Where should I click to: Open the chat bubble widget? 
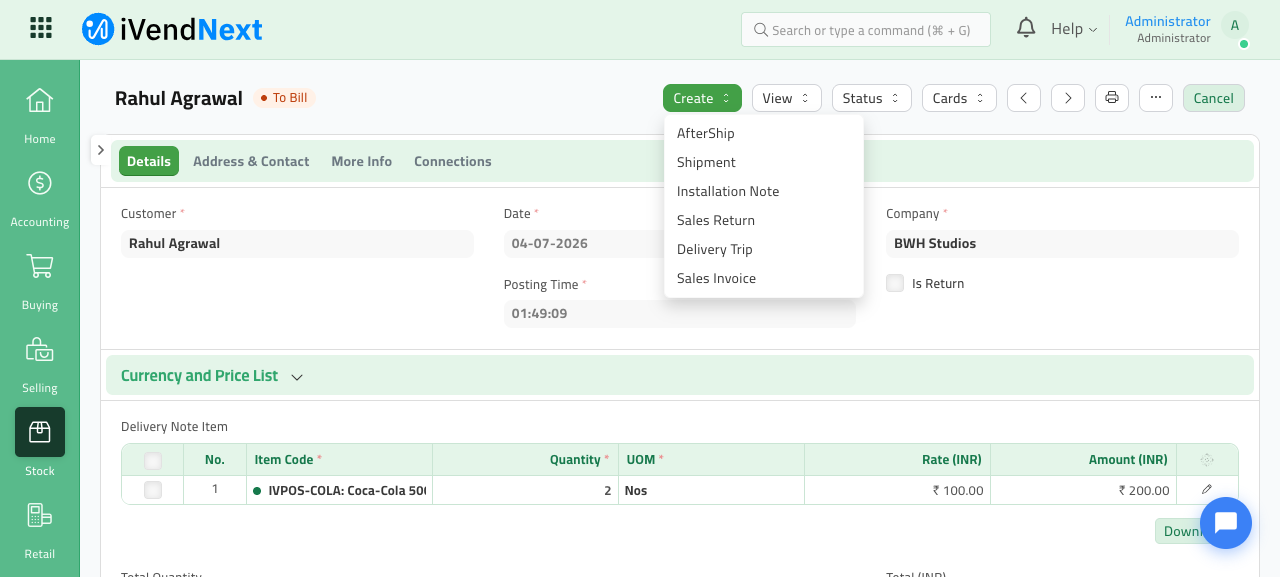[1226, 523]
